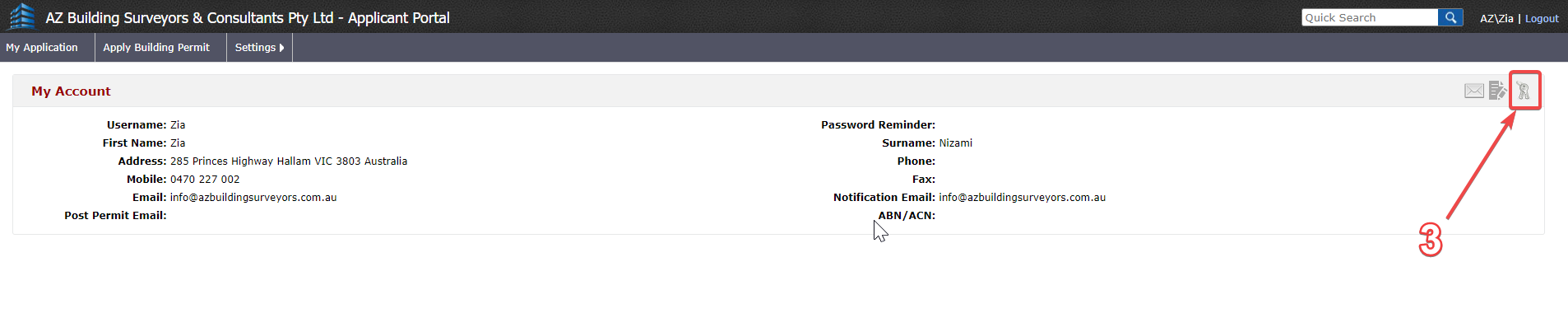Click the keys icon to change password
Image resolution: width=1568 pixels, height=332 pixels.
coord(1524,91)
